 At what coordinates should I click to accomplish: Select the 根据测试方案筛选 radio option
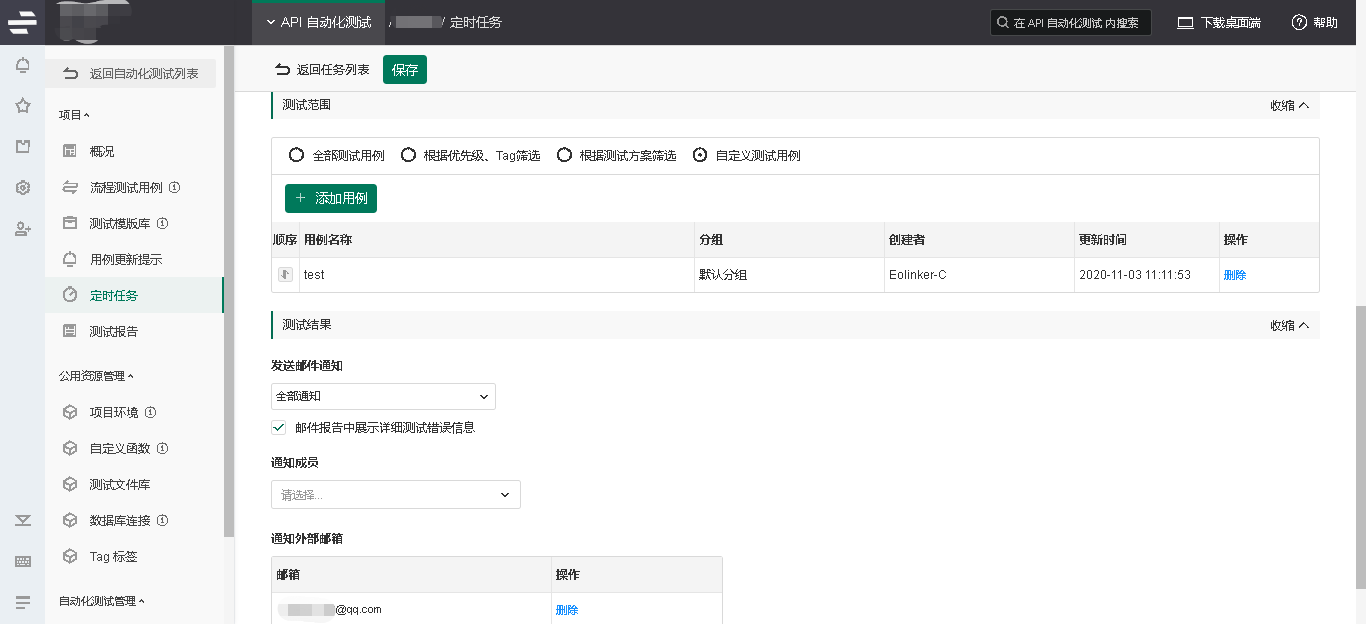pyautogui.click(x=564, y=155)
